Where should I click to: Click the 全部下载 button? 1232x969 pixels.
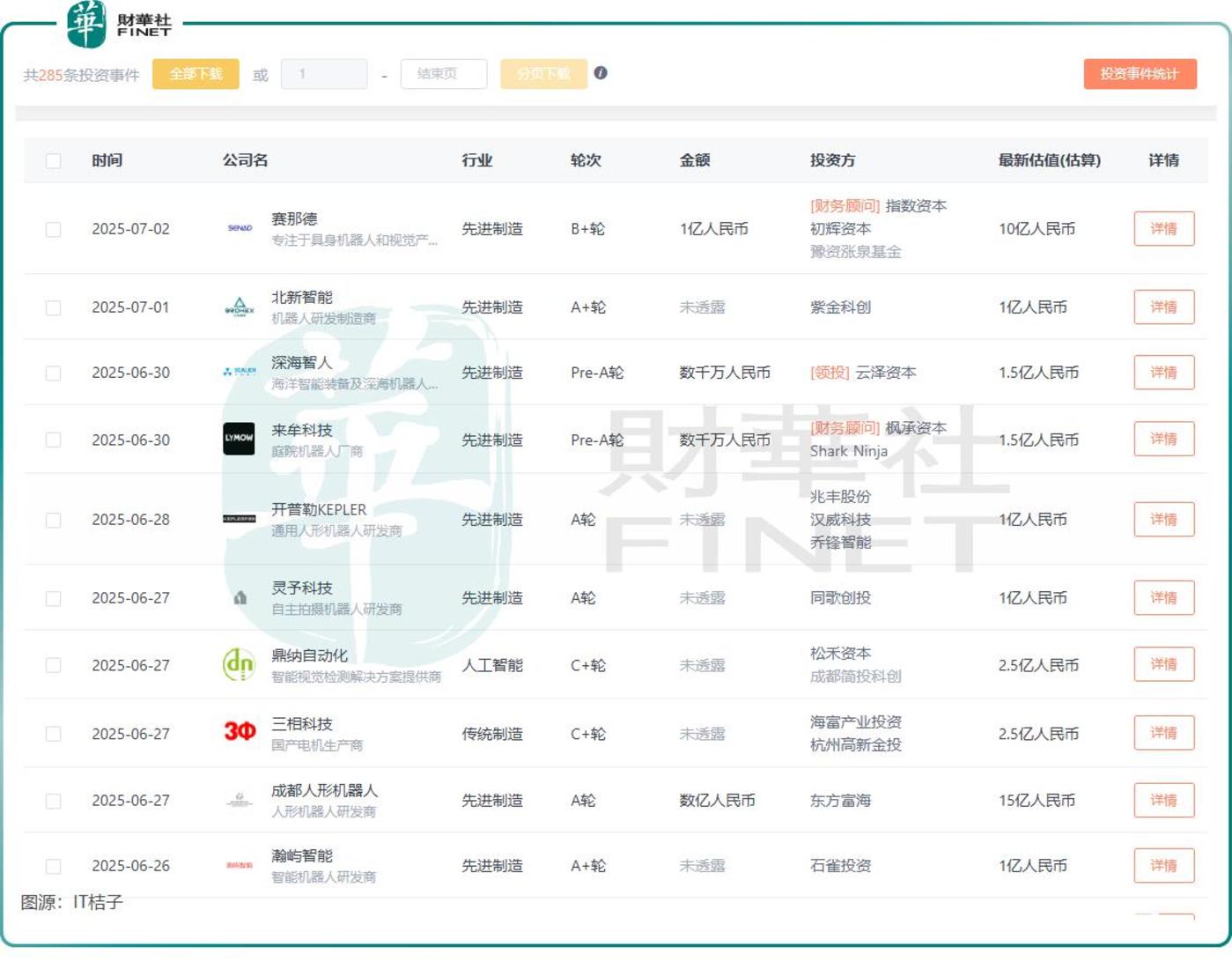click(x=195, y=74)
